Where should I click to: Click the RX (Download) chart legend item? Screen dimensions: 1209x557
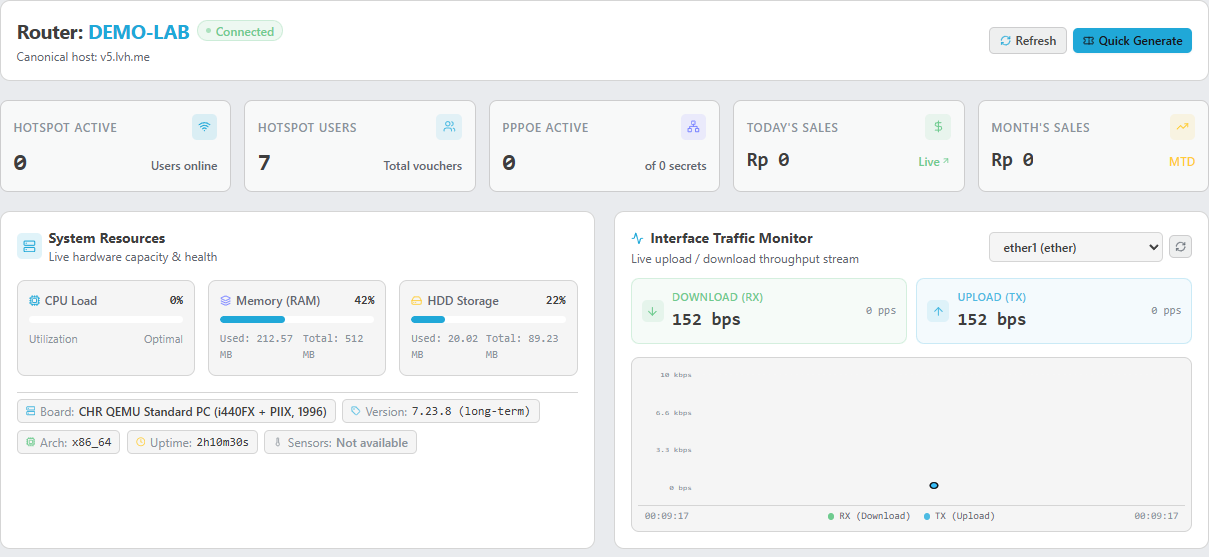(869, 516)
